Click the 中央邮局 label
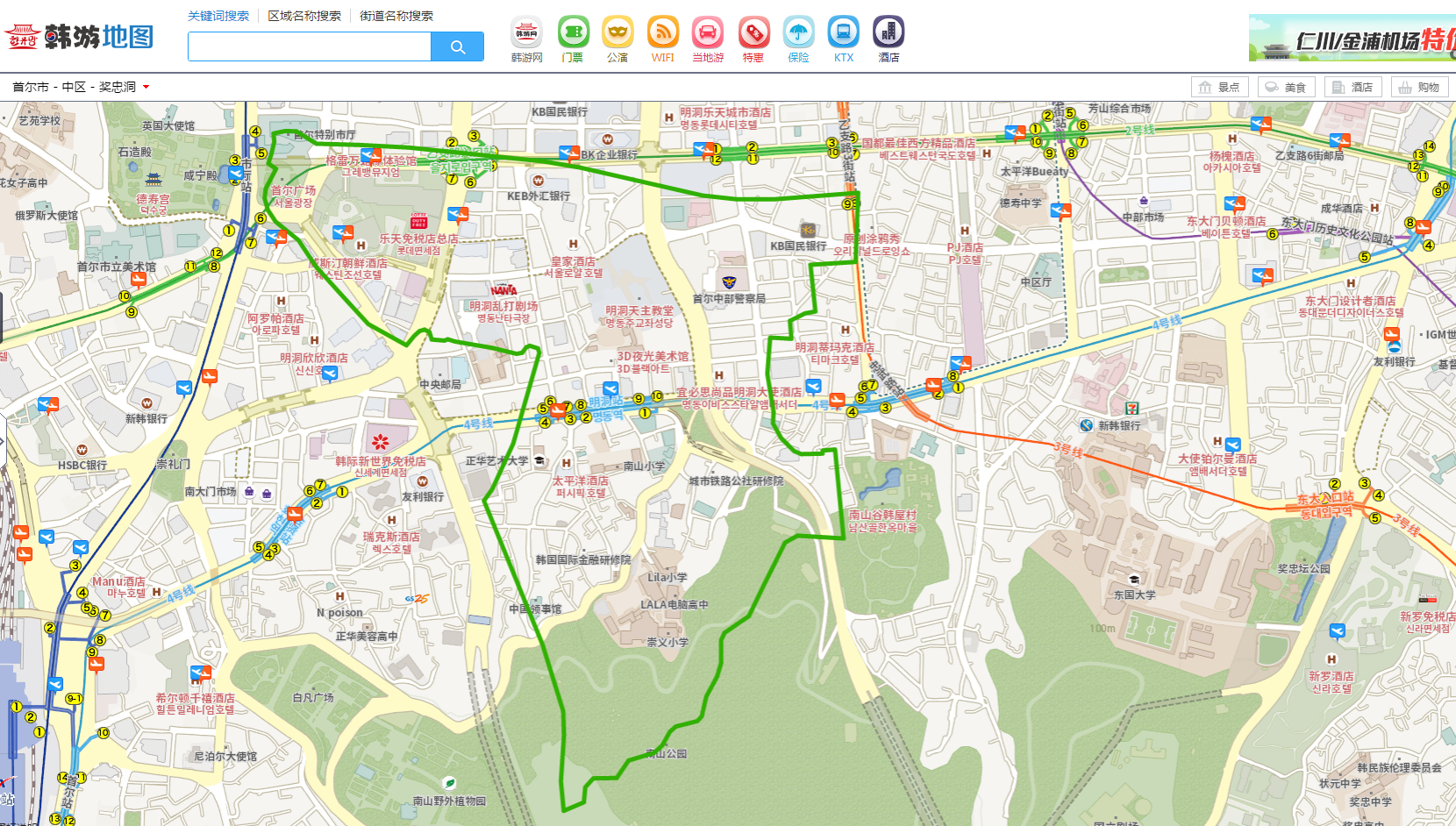Screen dimensions: 1456x826 pos(440,384)
